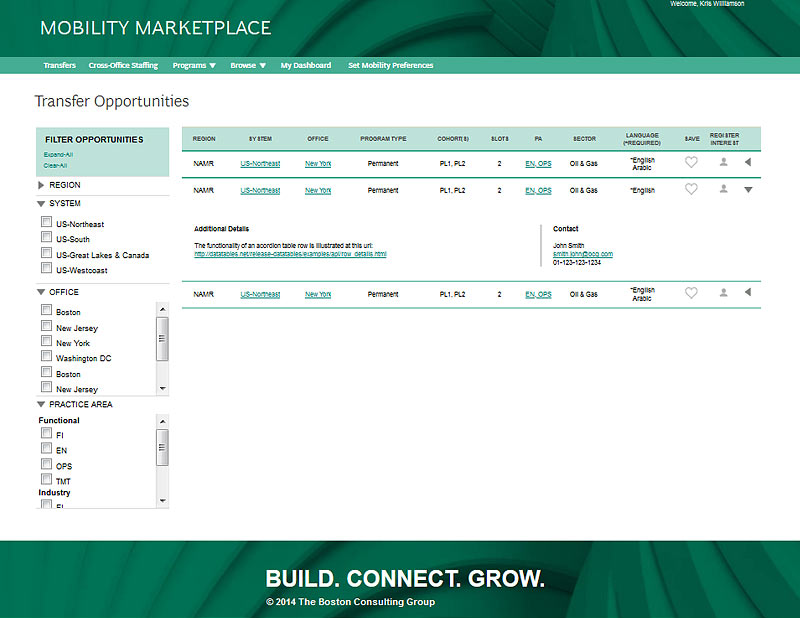Click the heart save icon in expanded second row
The image size is (800, 618).
tap(691, 190)
